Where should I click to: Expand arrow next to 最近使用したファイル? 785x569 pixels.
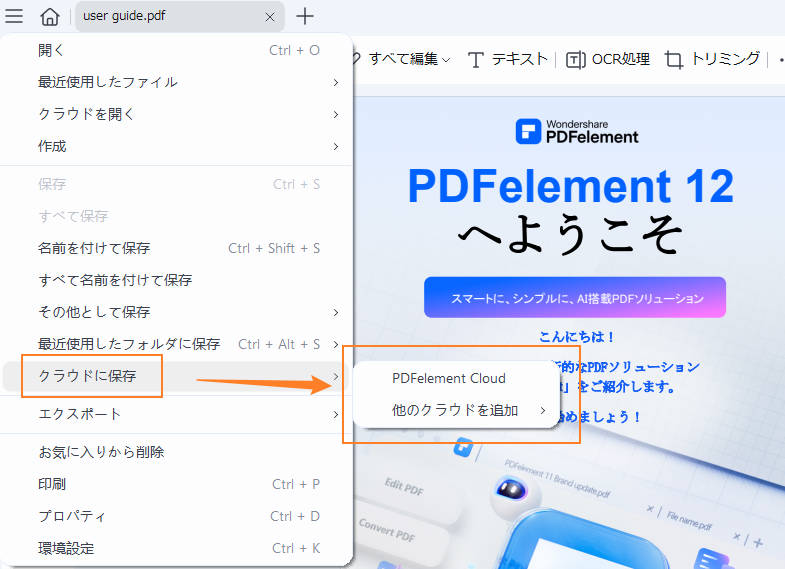(x=336, y=82)
